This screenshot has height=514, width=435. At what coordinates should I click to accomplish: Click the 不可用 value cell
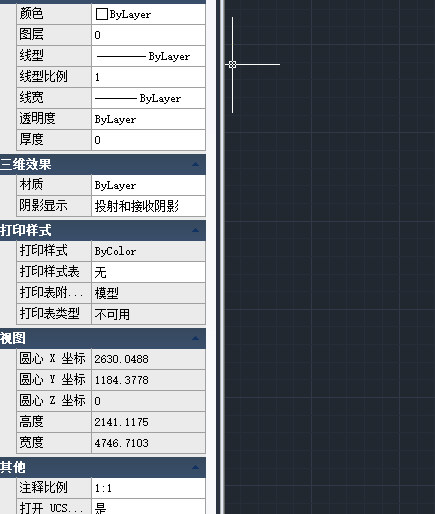point(148,314)
